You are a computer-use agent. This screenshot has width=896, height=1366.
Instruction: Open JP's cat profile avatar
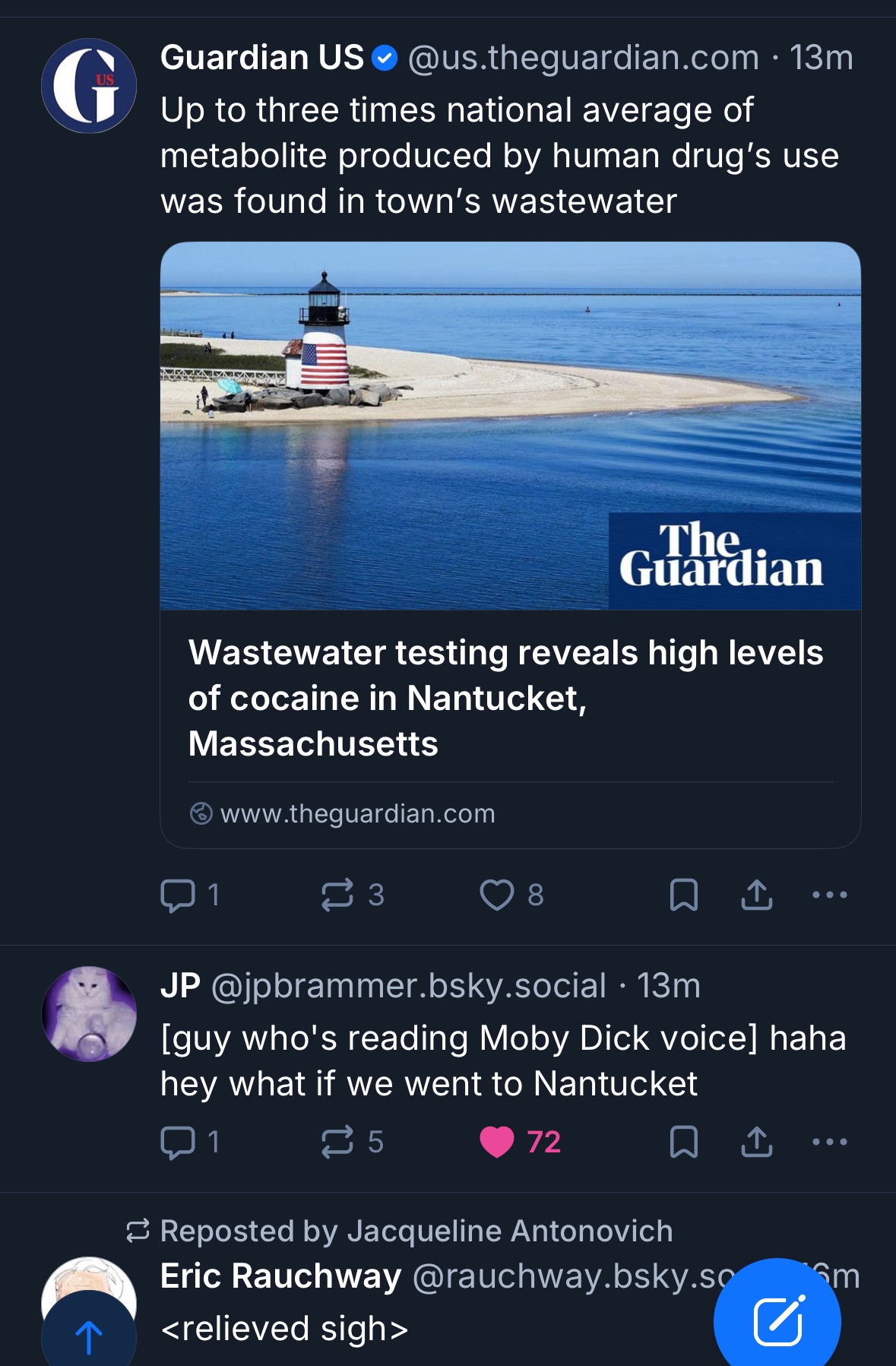coord(89,1014)
